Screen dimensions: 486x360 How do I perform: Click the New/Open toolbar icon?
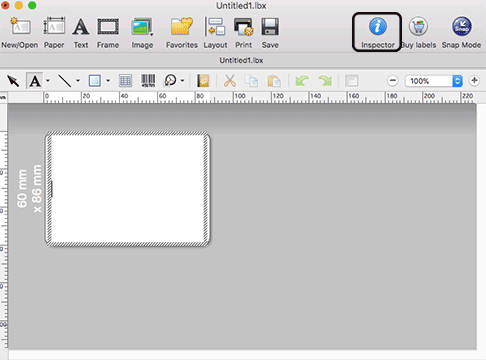pyautogui.click(x=21, y=27)
